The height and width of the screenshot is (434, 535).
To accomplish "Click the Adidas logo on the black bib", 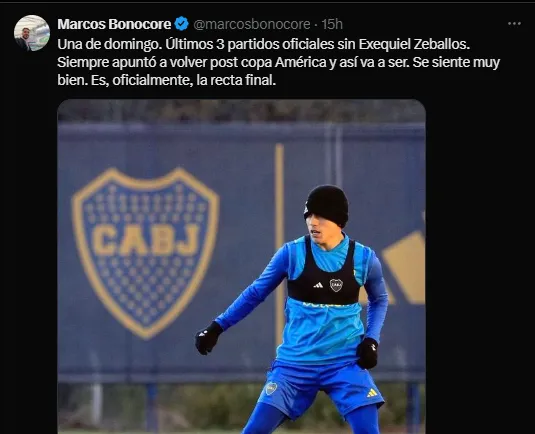I will (x=318, y=285).
